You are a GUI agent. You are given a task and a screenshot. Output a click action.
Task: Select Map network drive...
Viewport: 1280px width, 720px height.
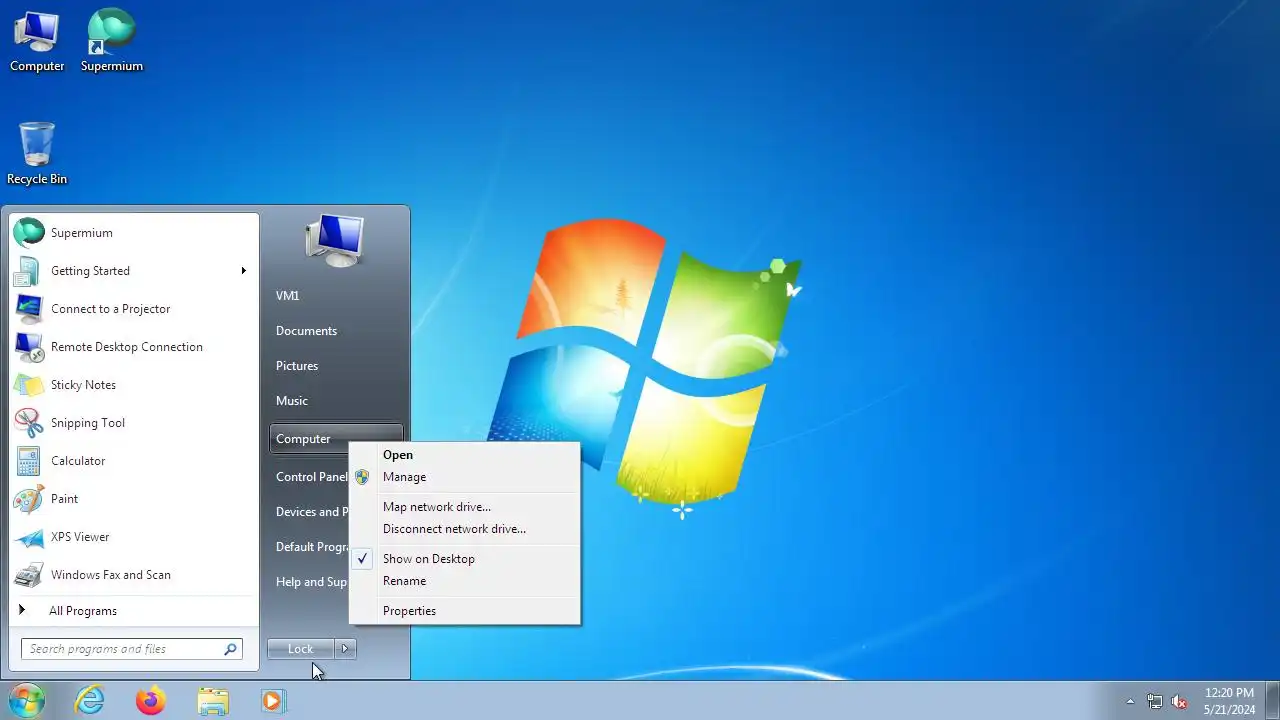coord(464,507)
